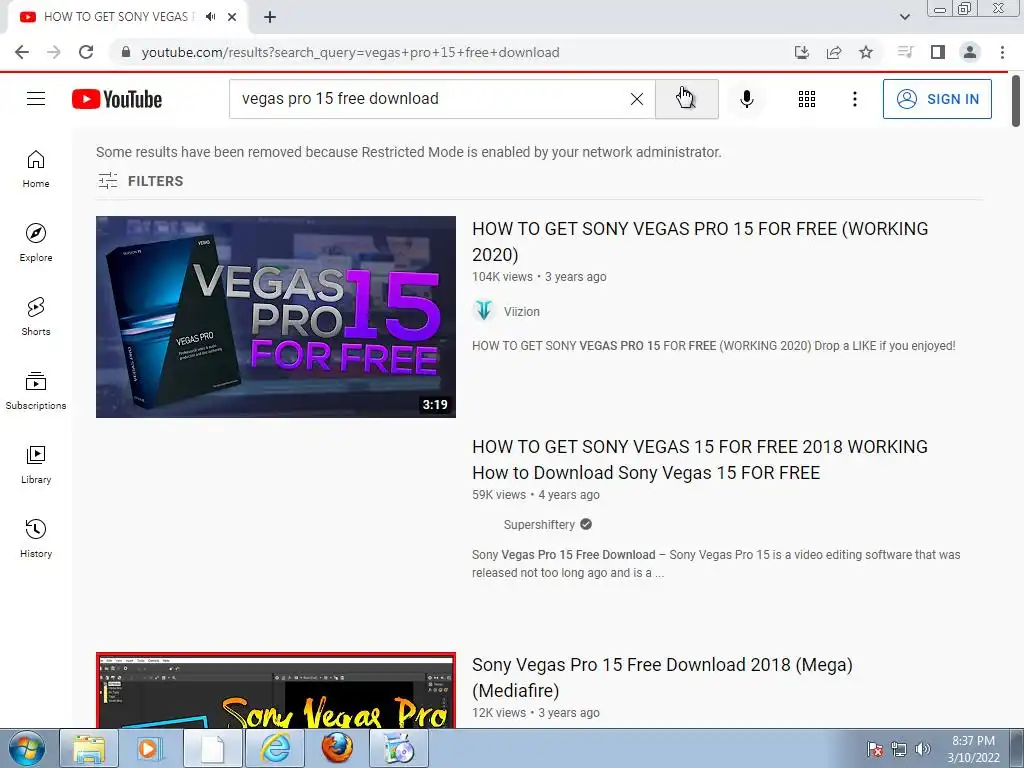Image resolution: width=1024 pixels, height=768 pixels.
Task: Expand the FILTERS options
Action: point(140,181)
